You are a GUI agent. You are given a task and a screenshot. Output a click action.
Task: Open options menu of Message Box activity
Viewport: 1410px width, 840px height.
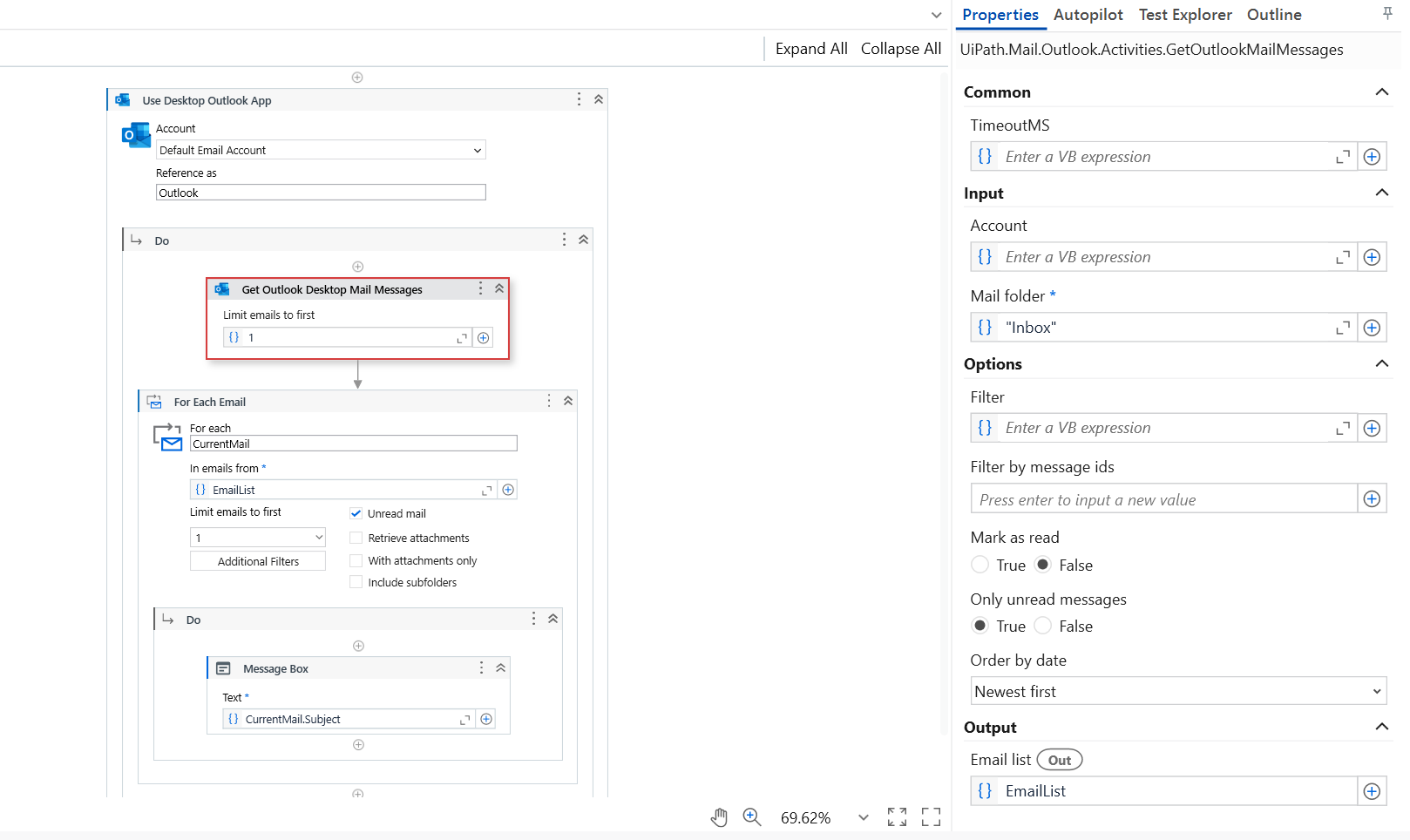[x=481, y=667]
